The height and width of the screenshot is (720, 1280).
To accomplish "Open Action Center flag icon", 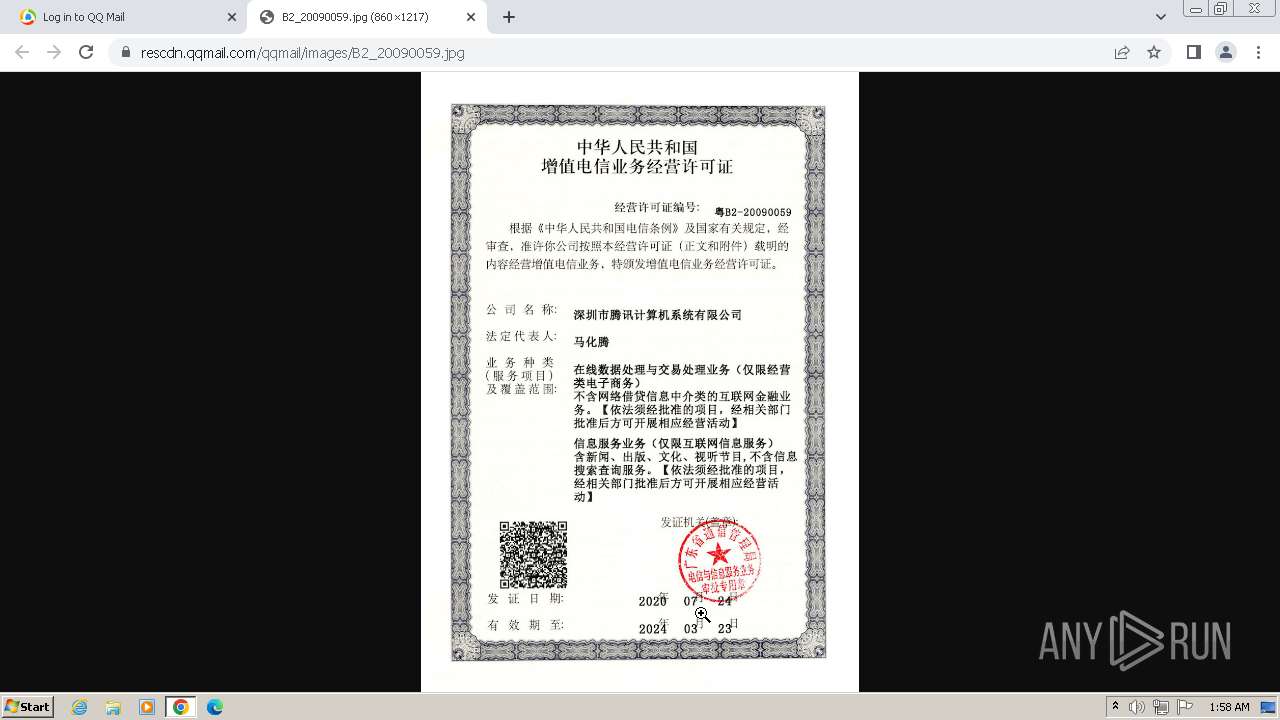I will [1185, 707].
